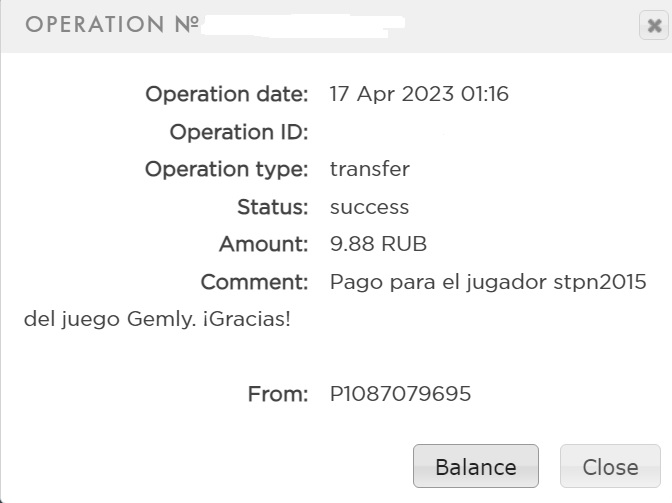This screenshot has width=672, height=503.
Task: Click the Operation type label
Action: [x=227, y=169]
